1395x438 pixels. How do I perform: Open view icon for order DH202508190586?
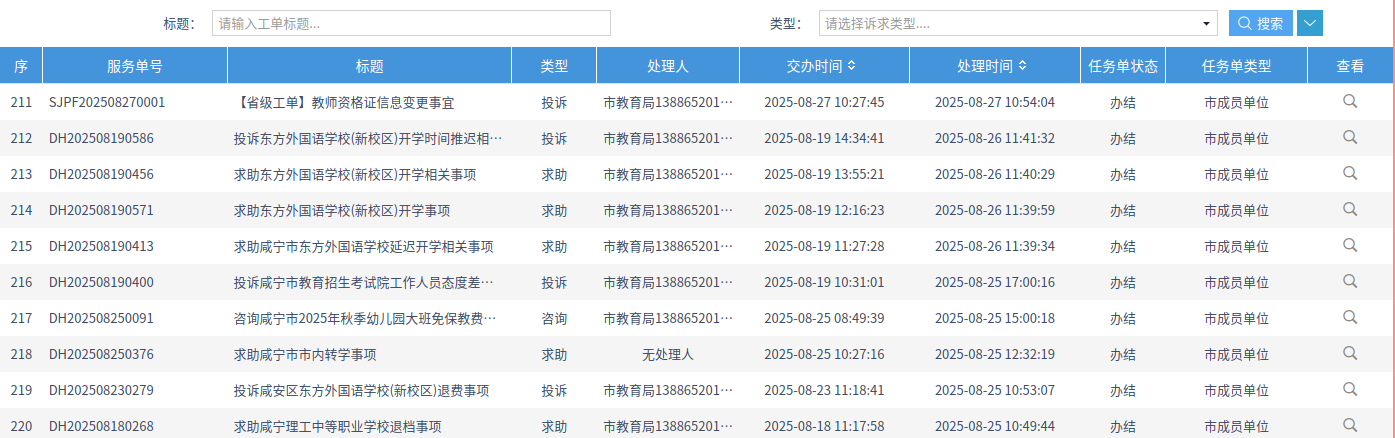[1350, 137]
